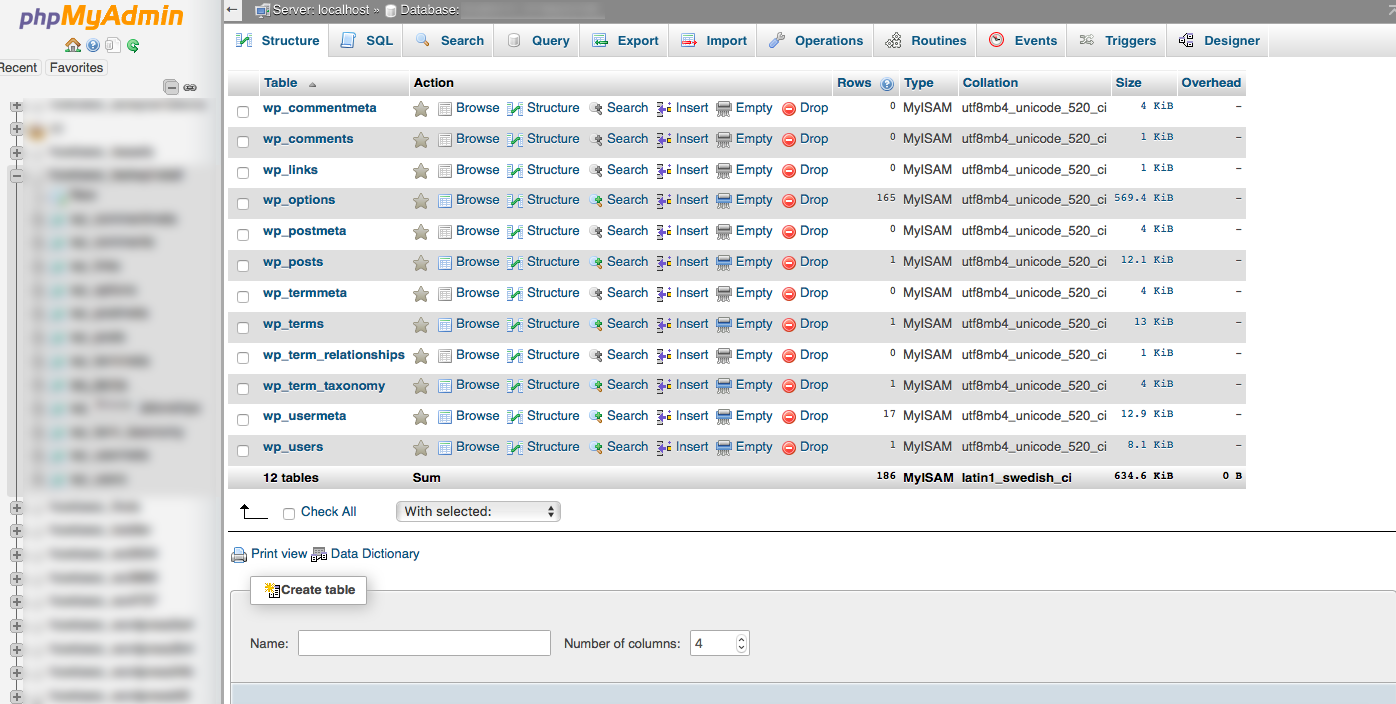Check the wp_postmeta table checkbox
This screenshot has height=704, width=1396.
[x=243, y=234]
